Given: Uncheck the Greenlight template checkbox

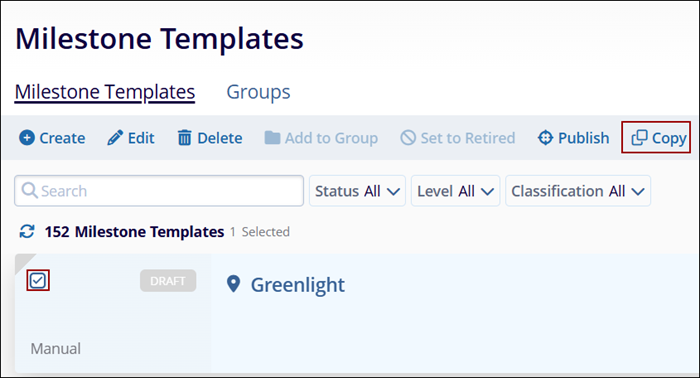Looking at the screenshot, I should point(38,281).
